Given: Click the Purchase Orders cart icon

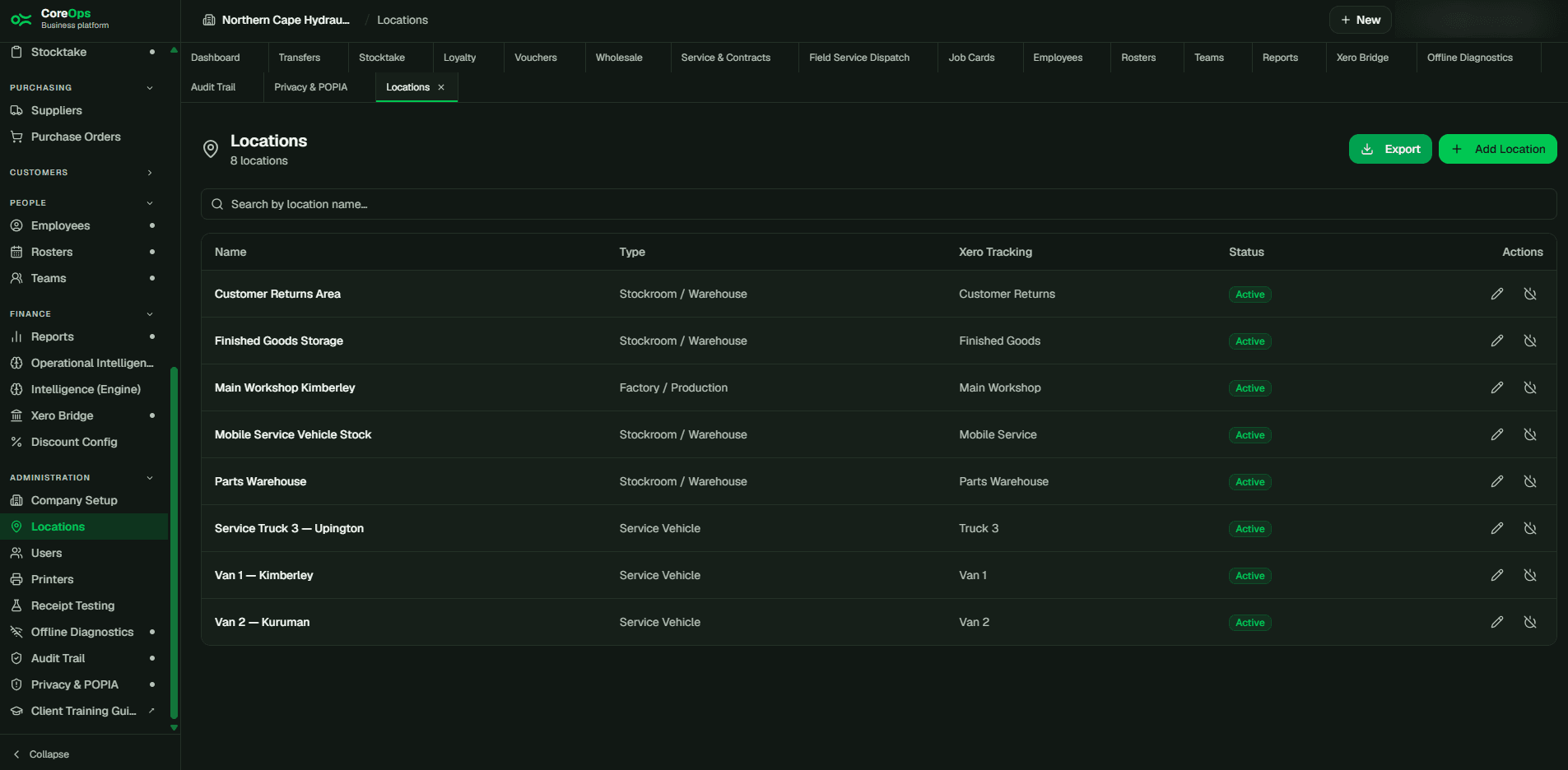Looking at the screenshot, I should pos(16,137).
